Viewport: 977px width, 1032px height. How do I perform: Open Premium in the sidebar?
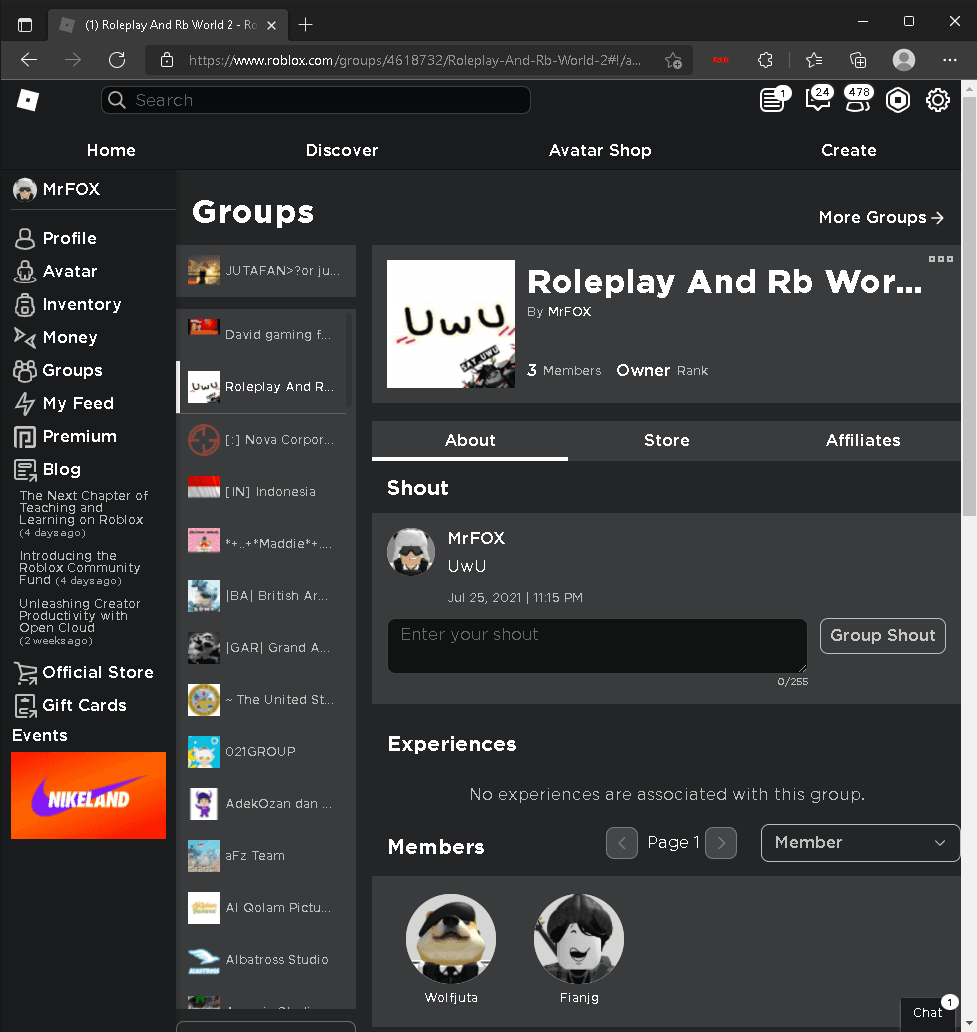[65, 436]
